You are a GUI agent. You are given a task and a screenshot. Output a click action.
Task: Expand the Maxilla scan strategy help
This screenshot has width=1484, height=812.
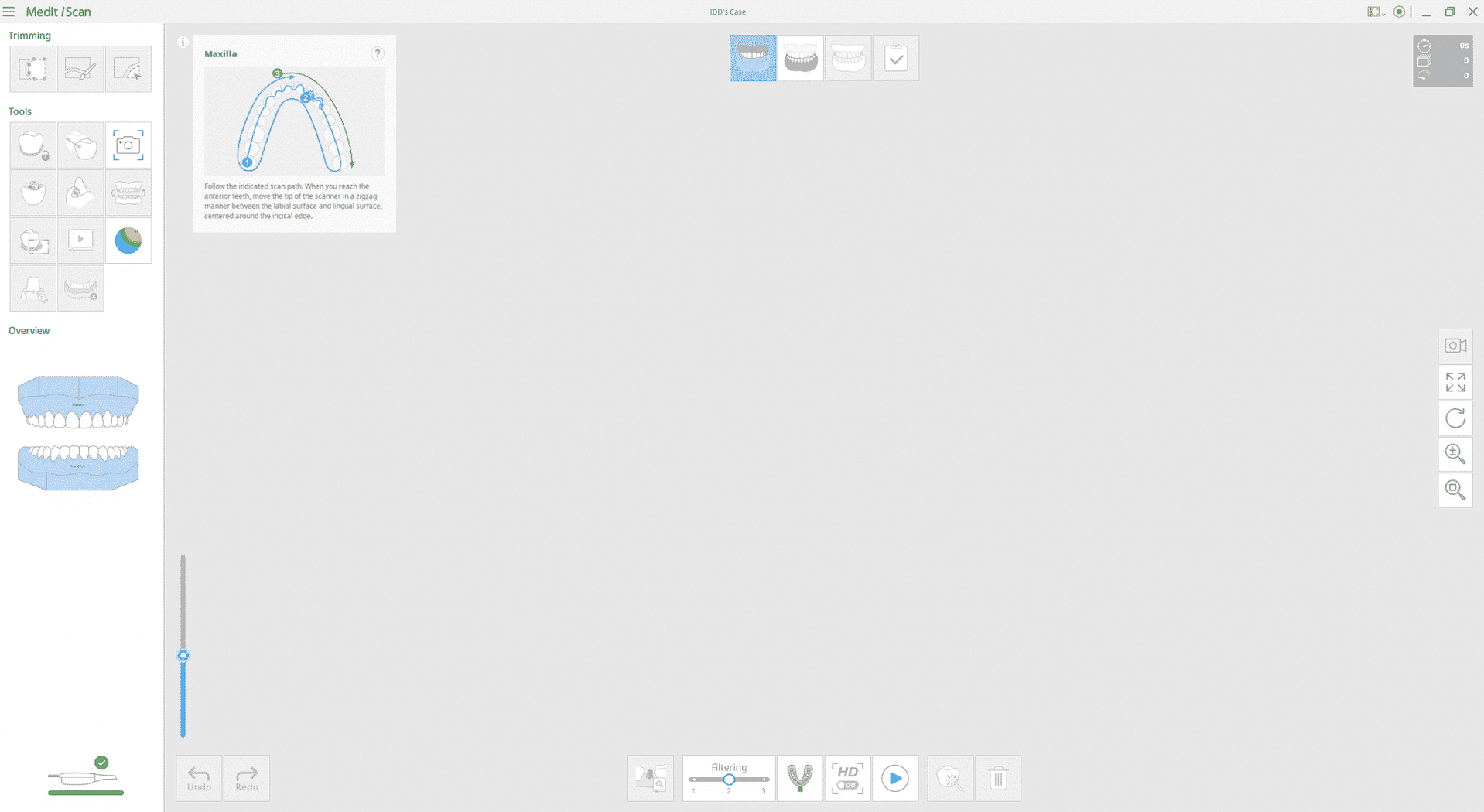coord(378,53)
